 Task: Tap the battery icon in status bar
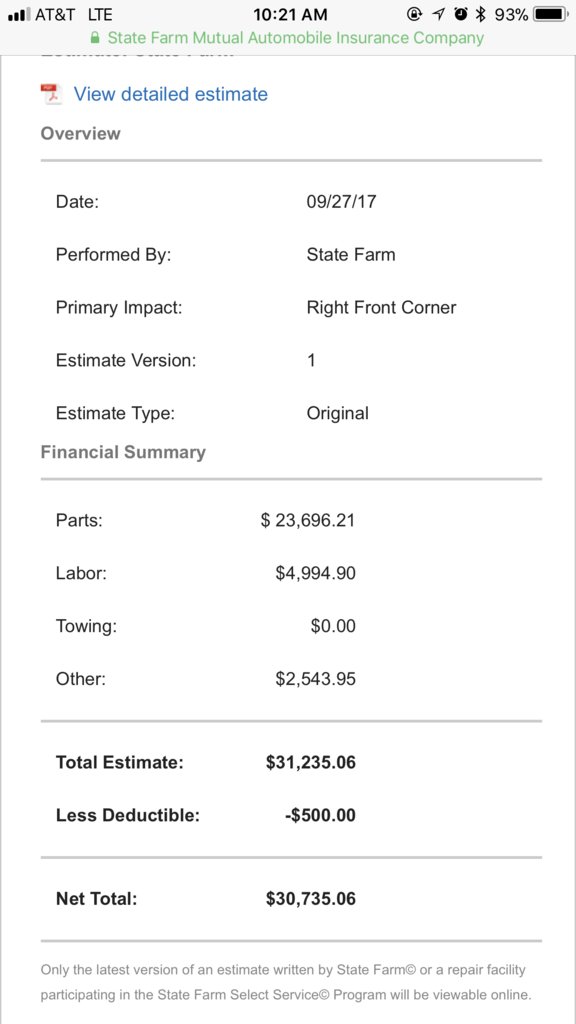551,14
